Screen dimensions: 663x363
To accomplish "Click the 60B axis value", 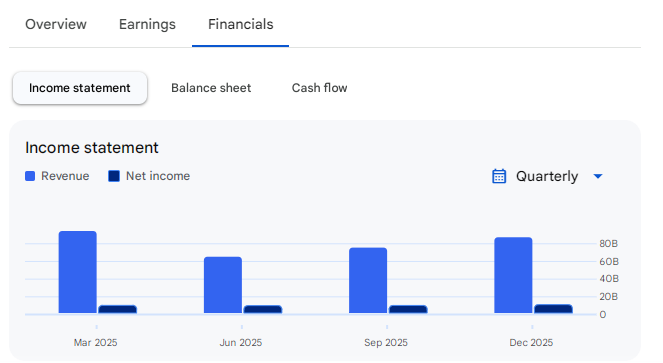I will tap(609, 261).
